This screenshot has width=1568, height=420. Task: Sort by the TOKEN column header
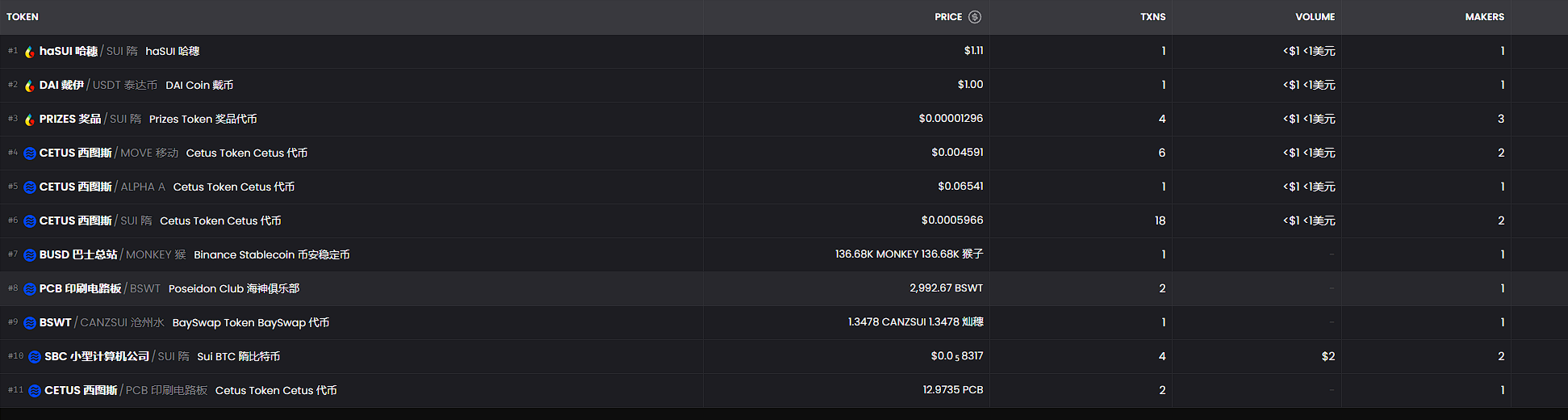tap(23, 17)
